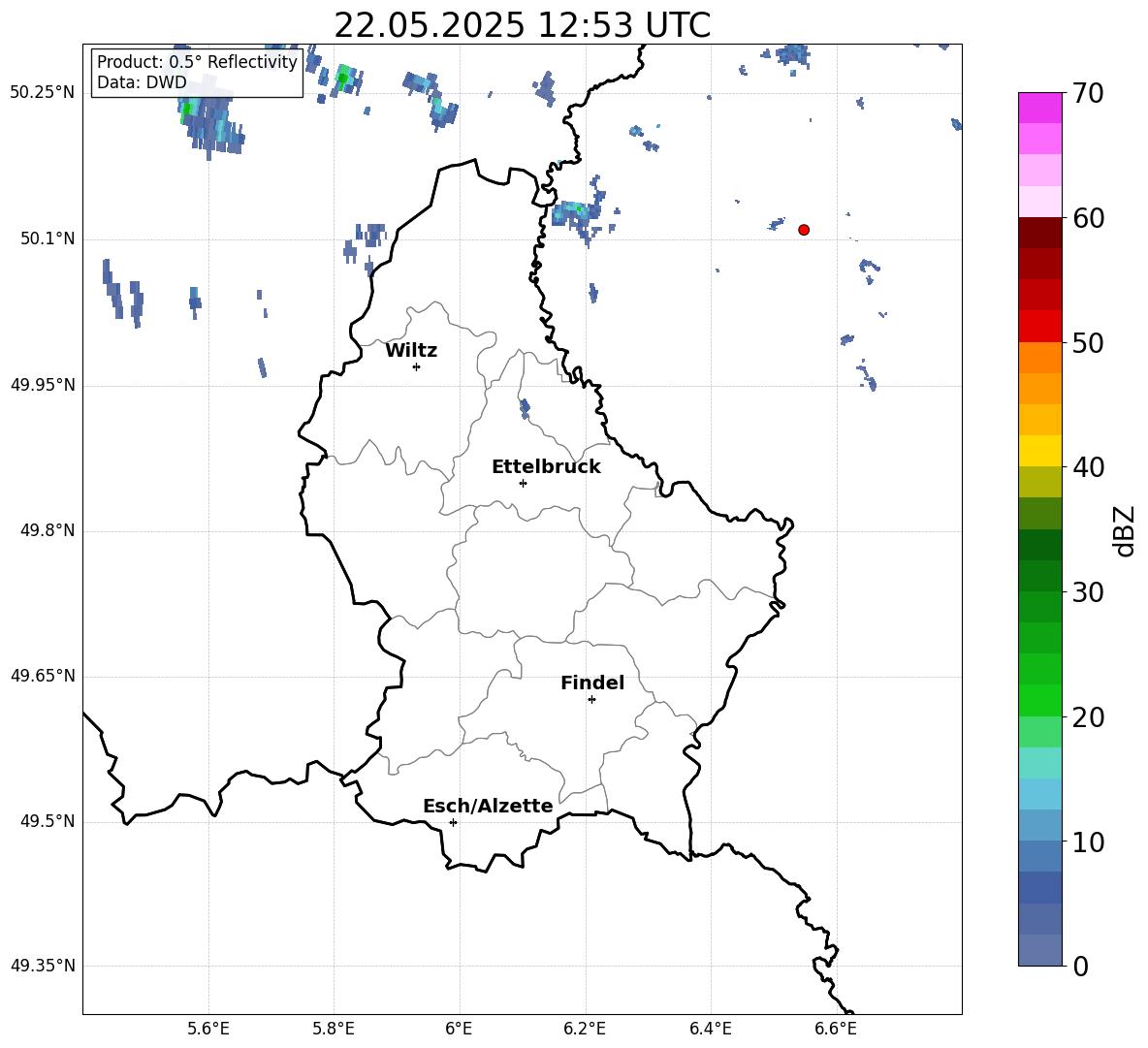Click the Esch/Alzette cross marker

(453, 822)
